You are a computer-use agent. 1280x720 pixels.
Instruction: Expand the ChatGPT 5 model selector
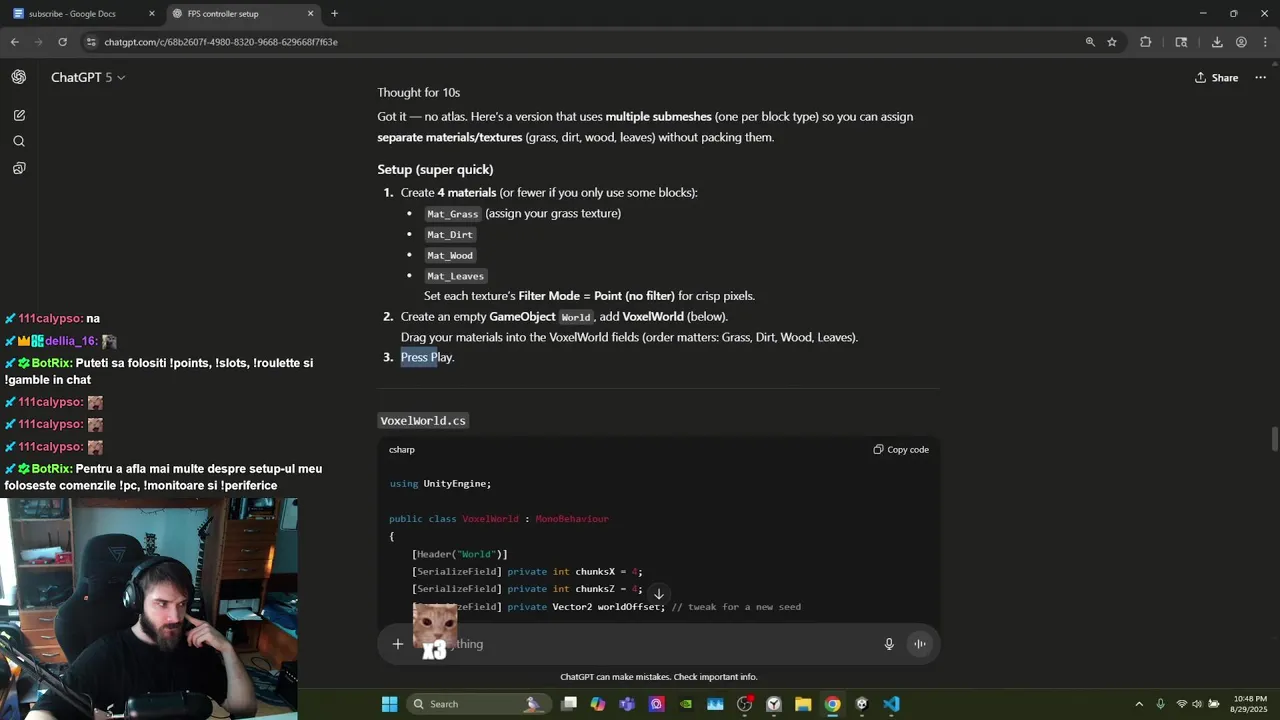[x=88, y=77]
